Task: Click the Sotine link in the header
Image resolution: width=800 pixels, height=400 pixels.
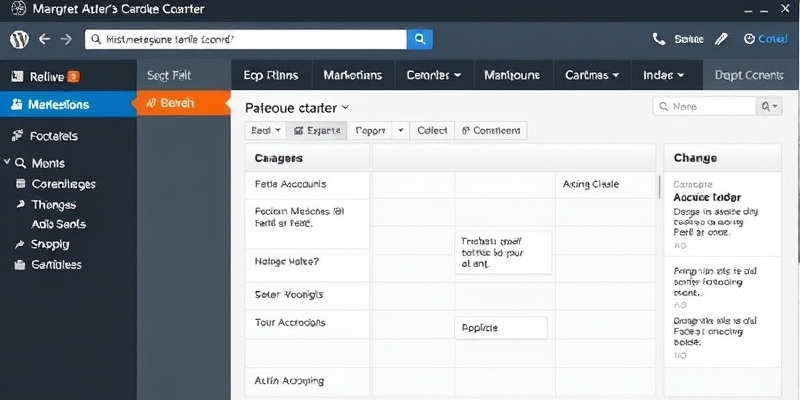Action: pos(689,39)
